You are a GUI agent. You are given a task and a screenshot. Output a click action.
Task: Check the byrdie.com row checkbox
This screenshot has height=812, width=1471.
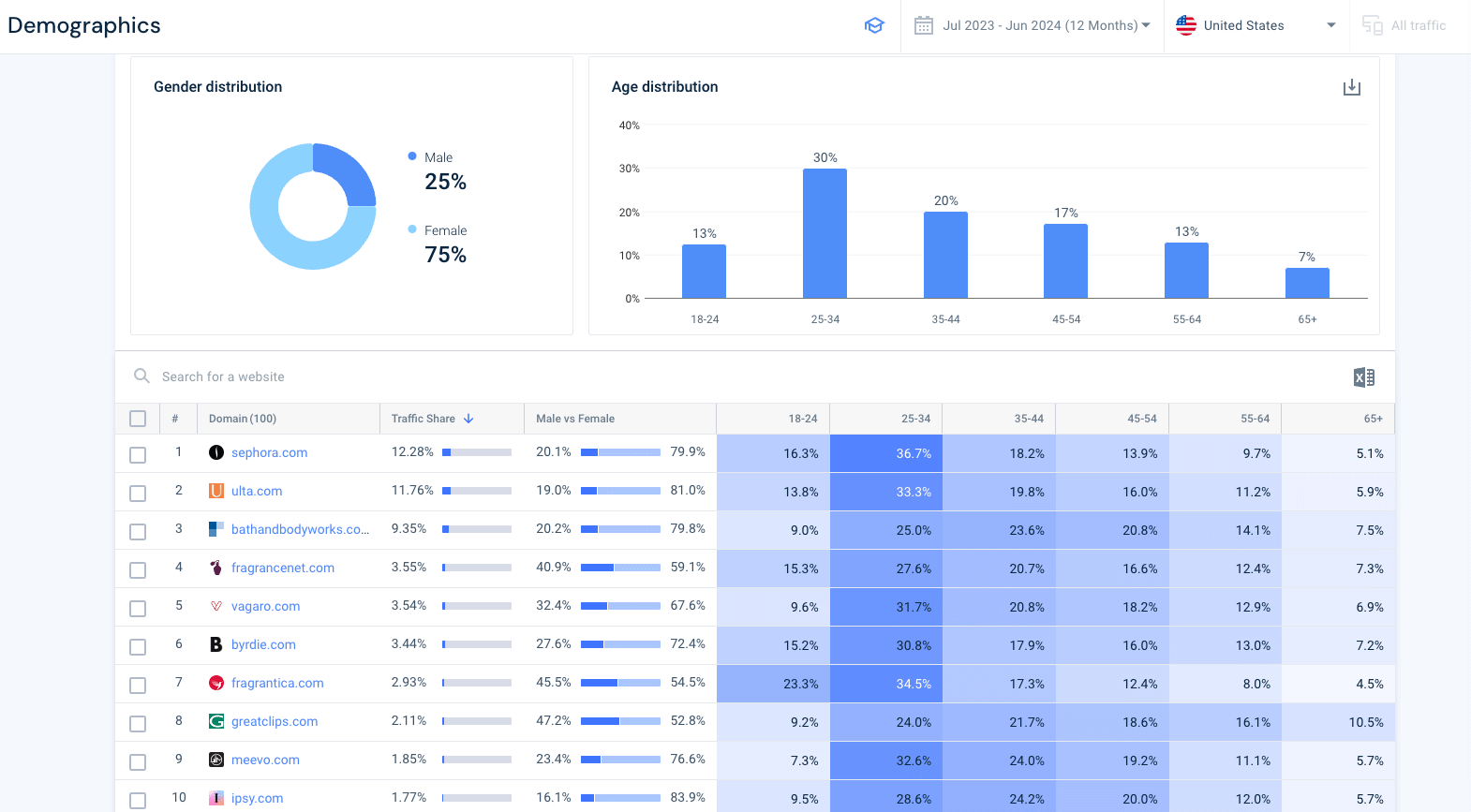(138, 647)
